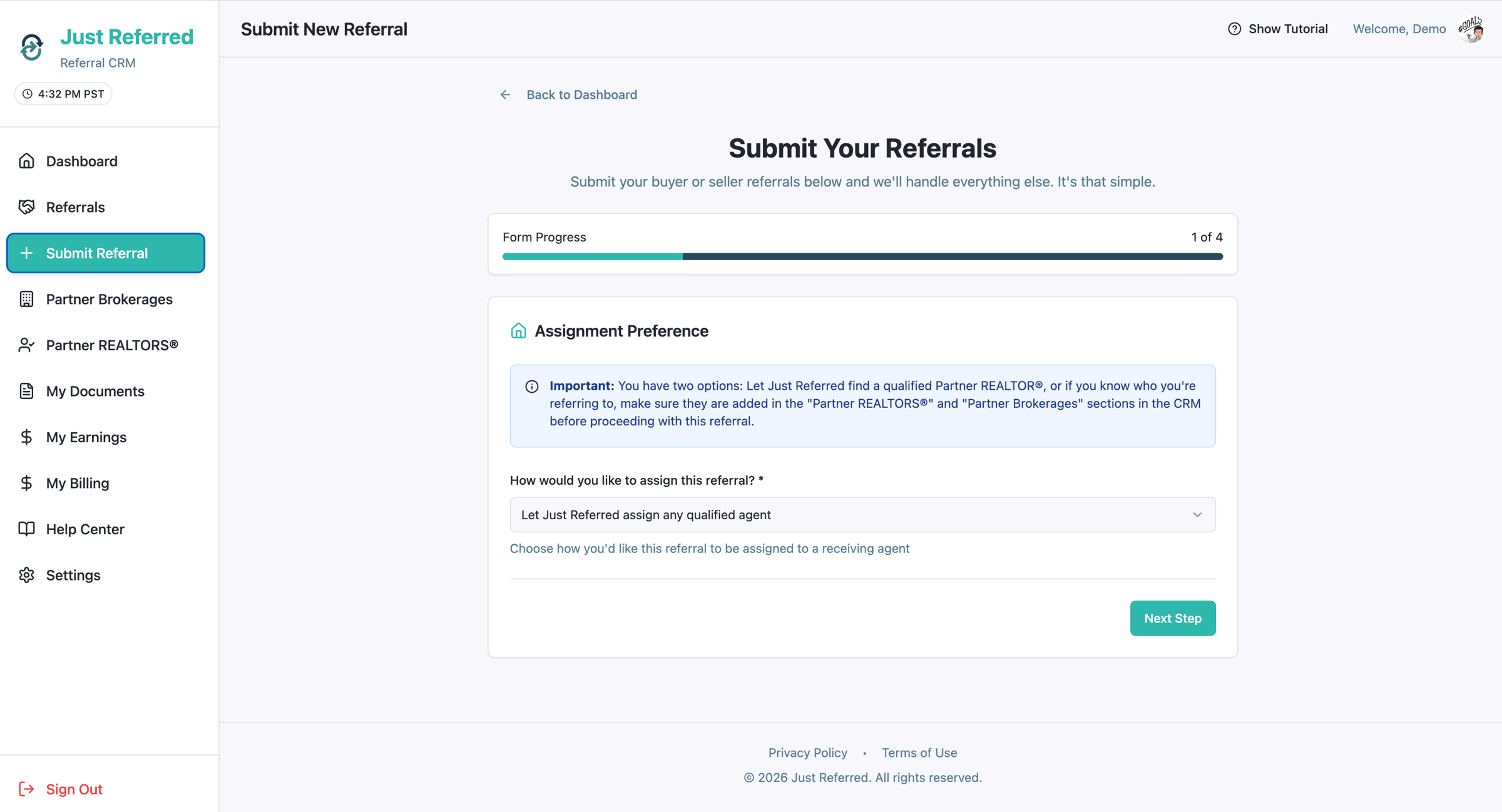Click the chevron on the assignment selector
This screenshot has width=1502, height=812.
(1198, 514)
